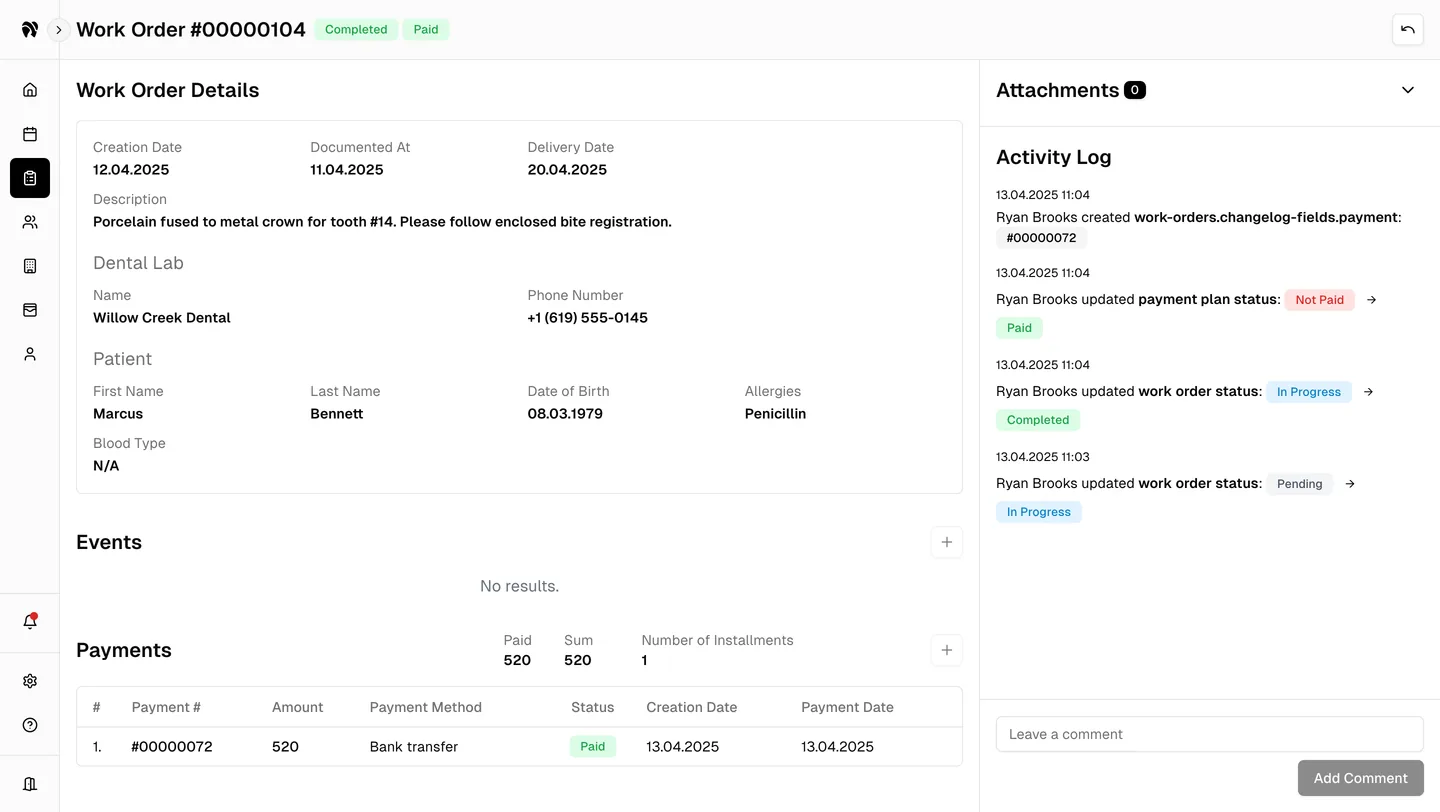1440x812 pixels.
Task: Click payment number #00000072 in table
Action: click(172, 747)
